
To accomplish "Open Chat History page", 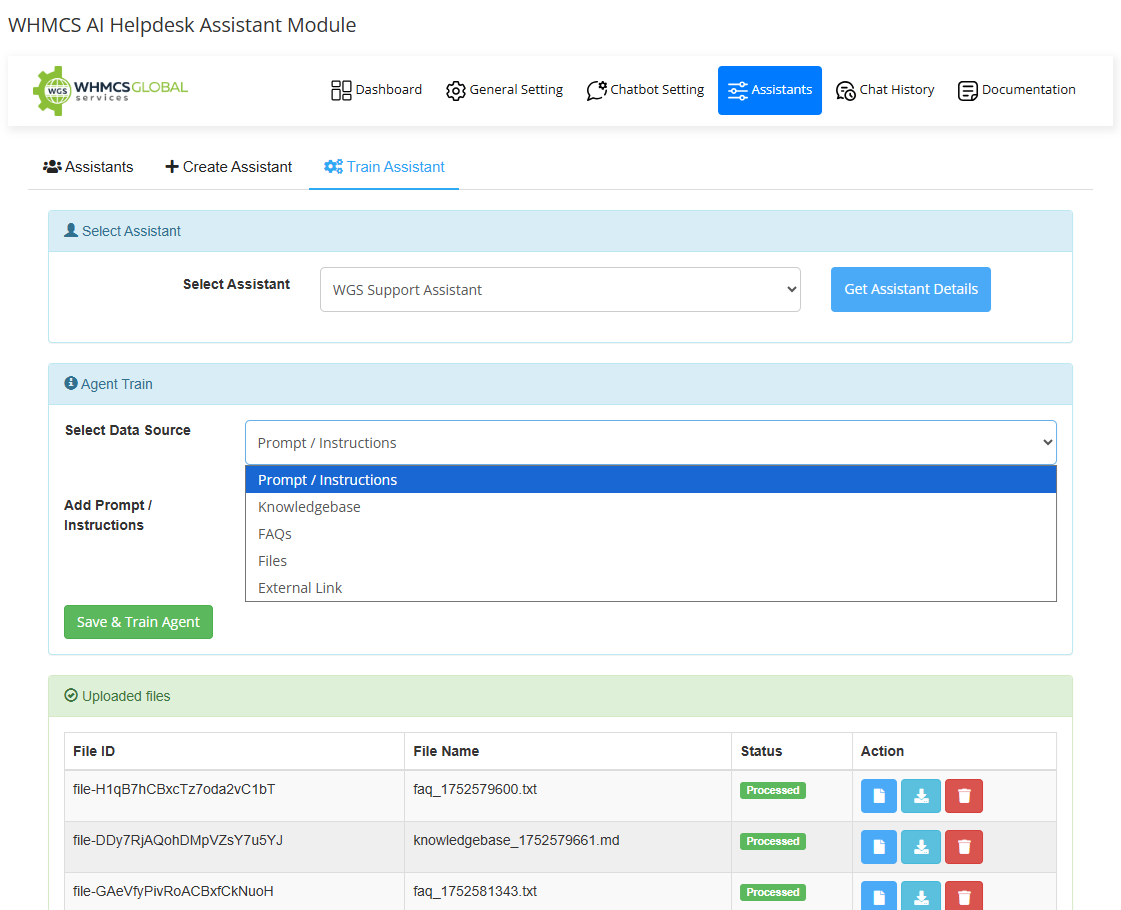I will (885, 90).
